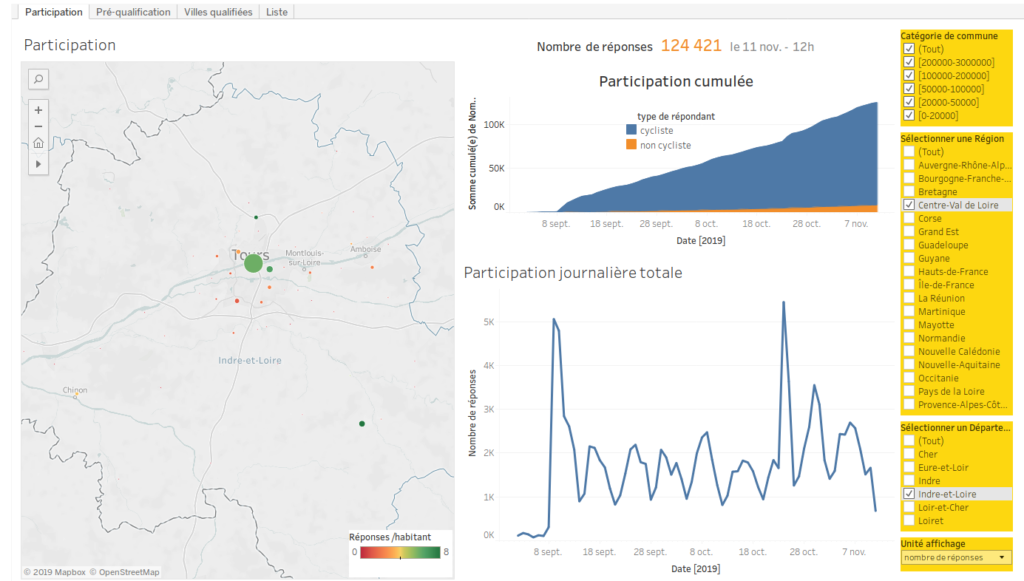This screenshot has width=1024, height=581.
Task: Expand the map tools flyout arrow
Action: 38,163
